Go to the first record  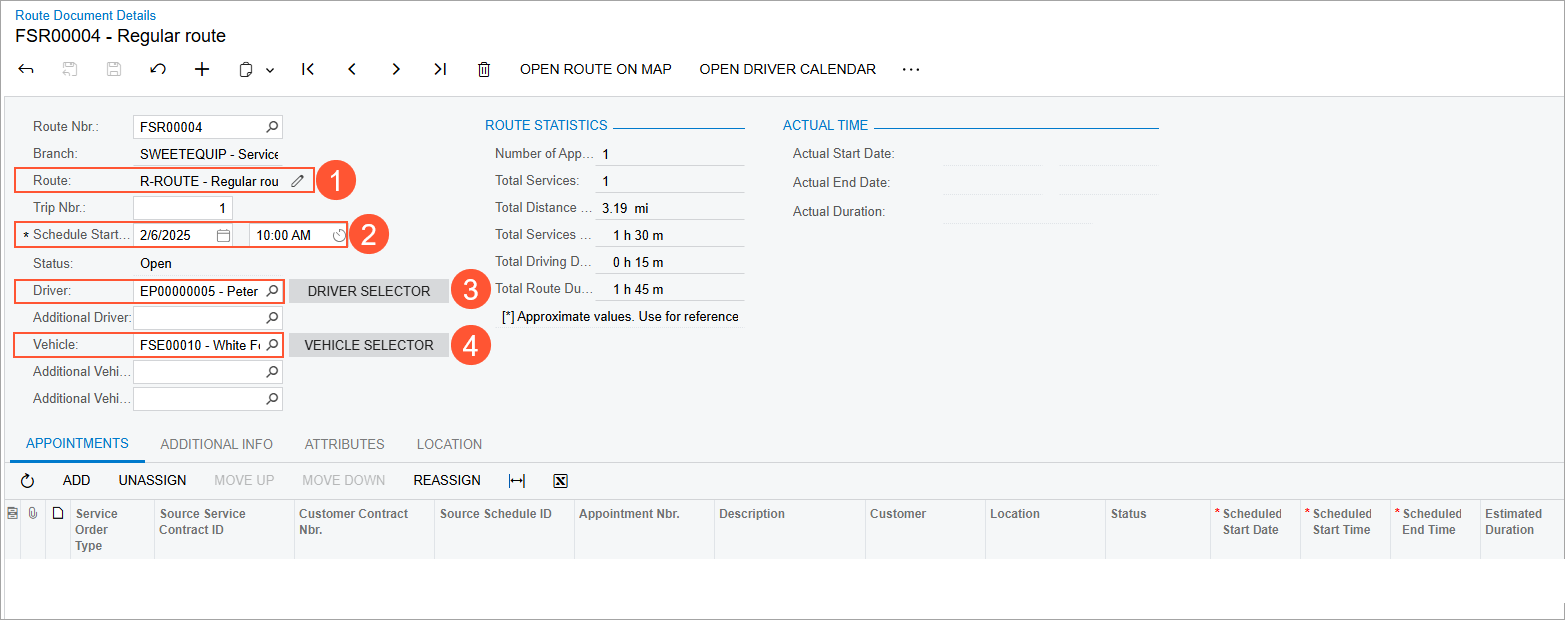pyautogui.click(x=308, y=69)
